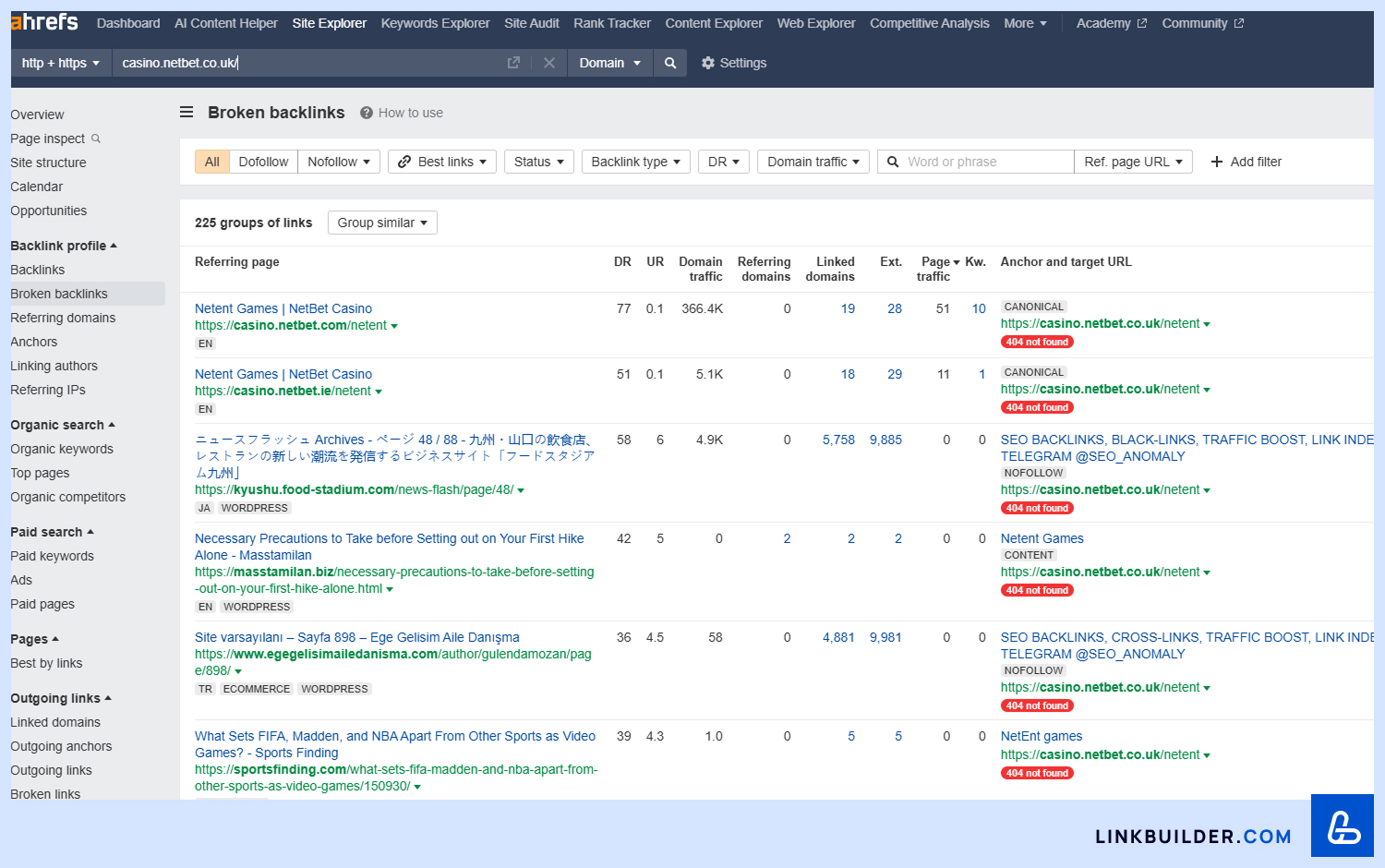Open Settings via the gear icon
This screenshot has height=868, width=1385.
[708, 63]
